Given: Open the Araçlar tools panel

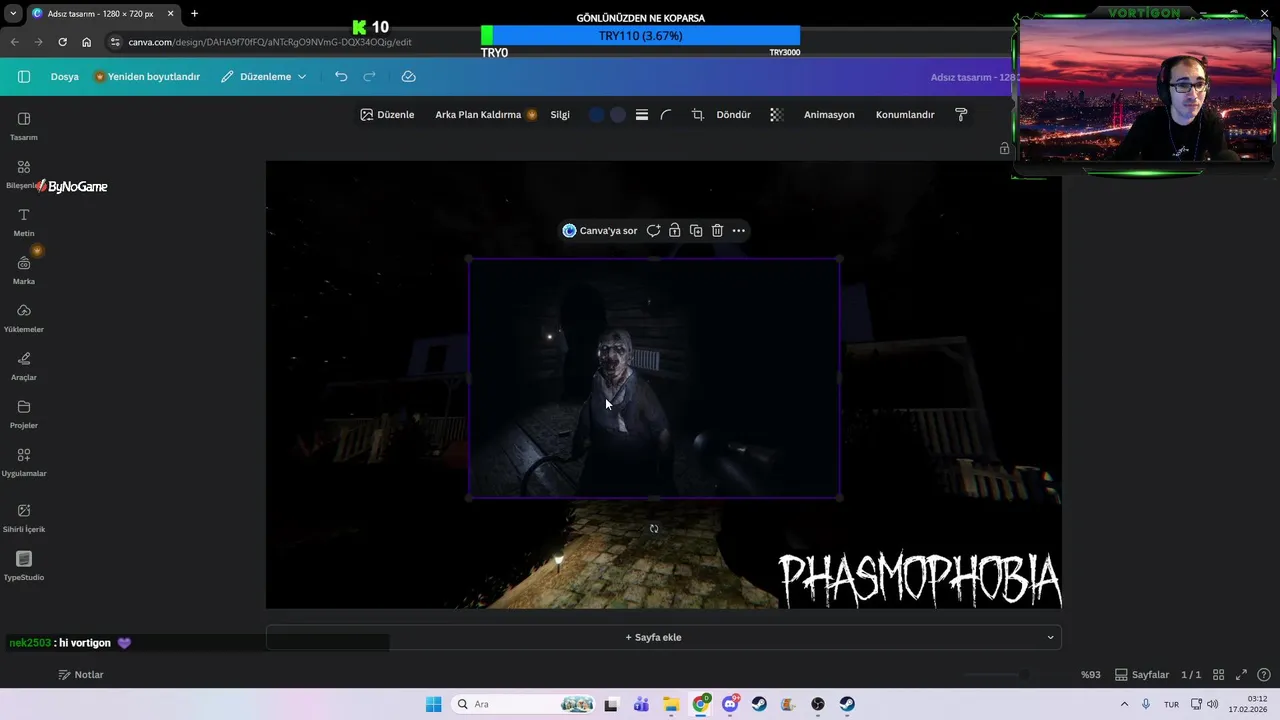Looking at the screenshot, I should pyautogui.click(x=24, y=366).
